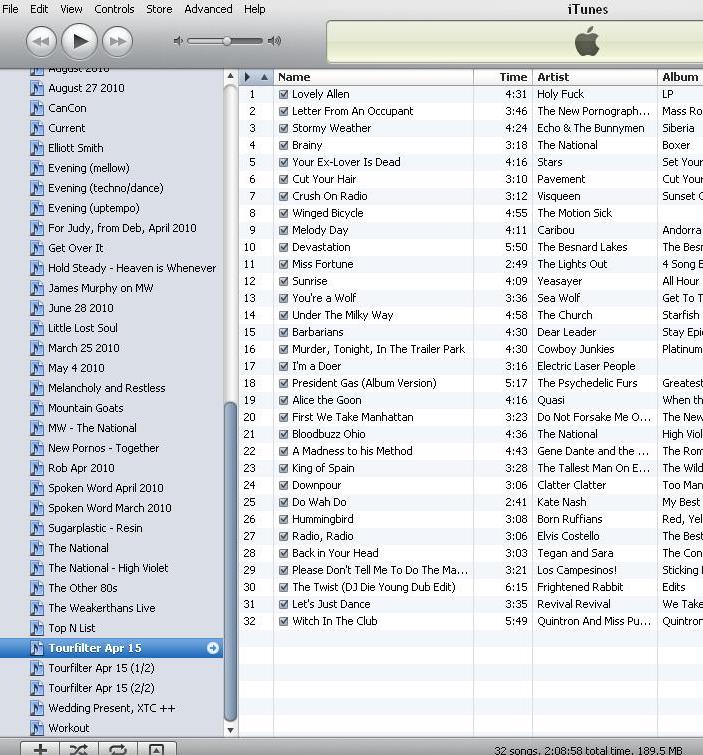Toggle shuffle playback icon
703x755 pixels.
point(79,749)
